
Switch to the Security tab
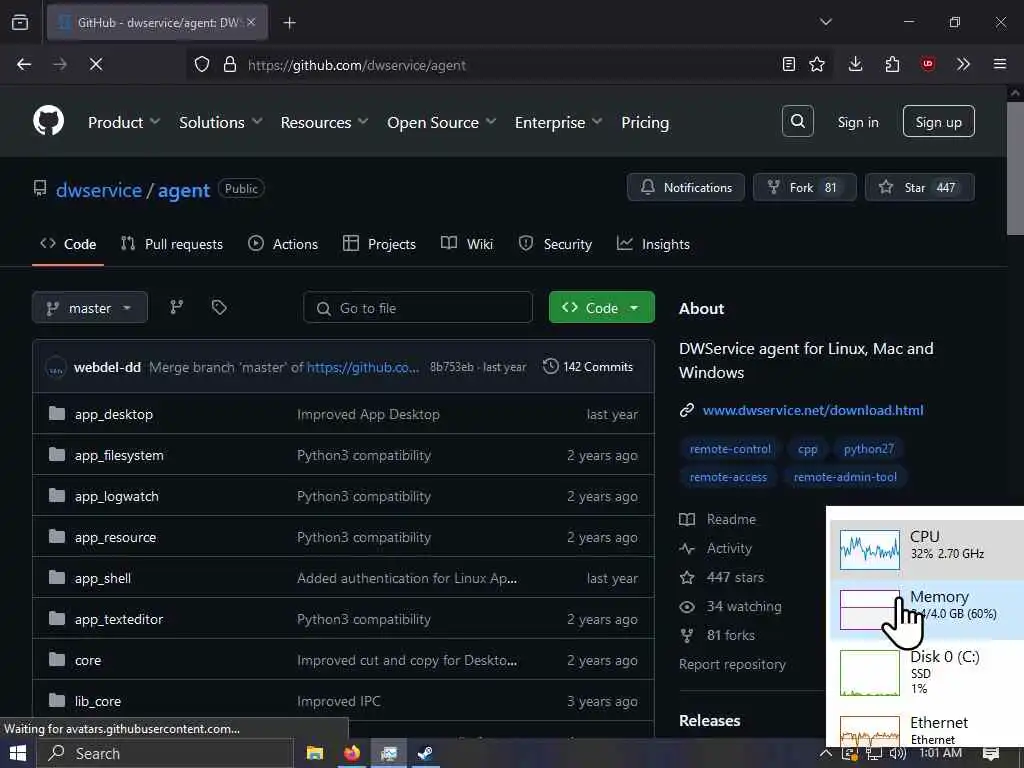(555, 244)
